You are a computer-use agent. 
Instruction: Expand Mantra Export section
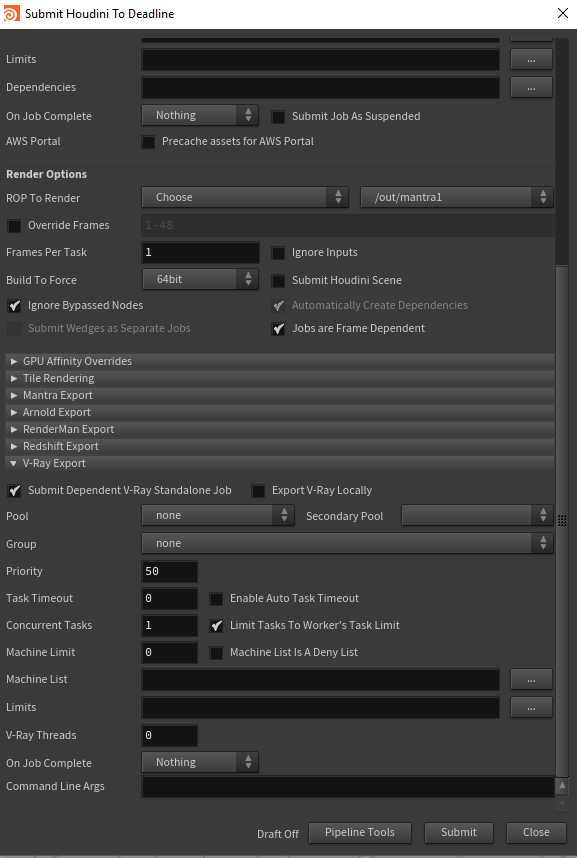click(x=280, y=395)
